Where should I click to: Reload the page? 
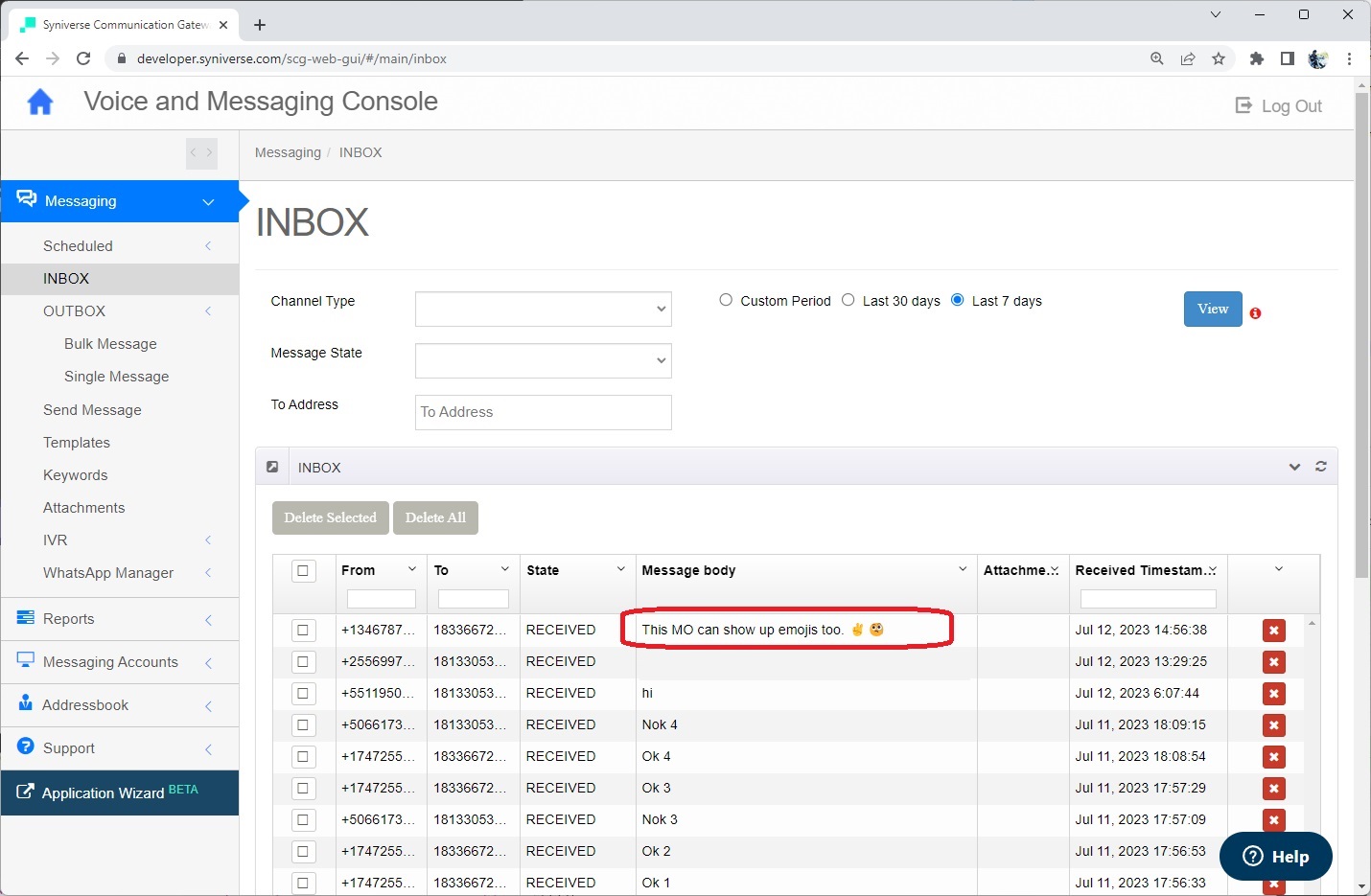click(x=83, y=58)
